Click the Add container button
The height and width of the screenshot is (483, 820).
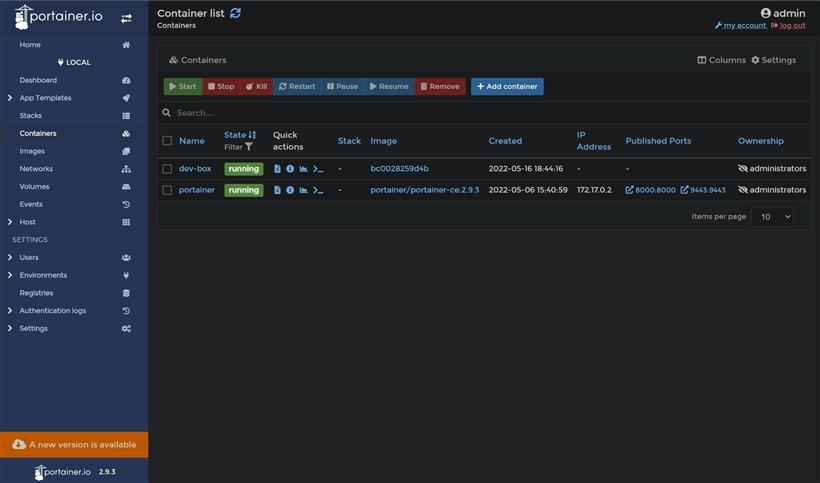pos(507,87)
